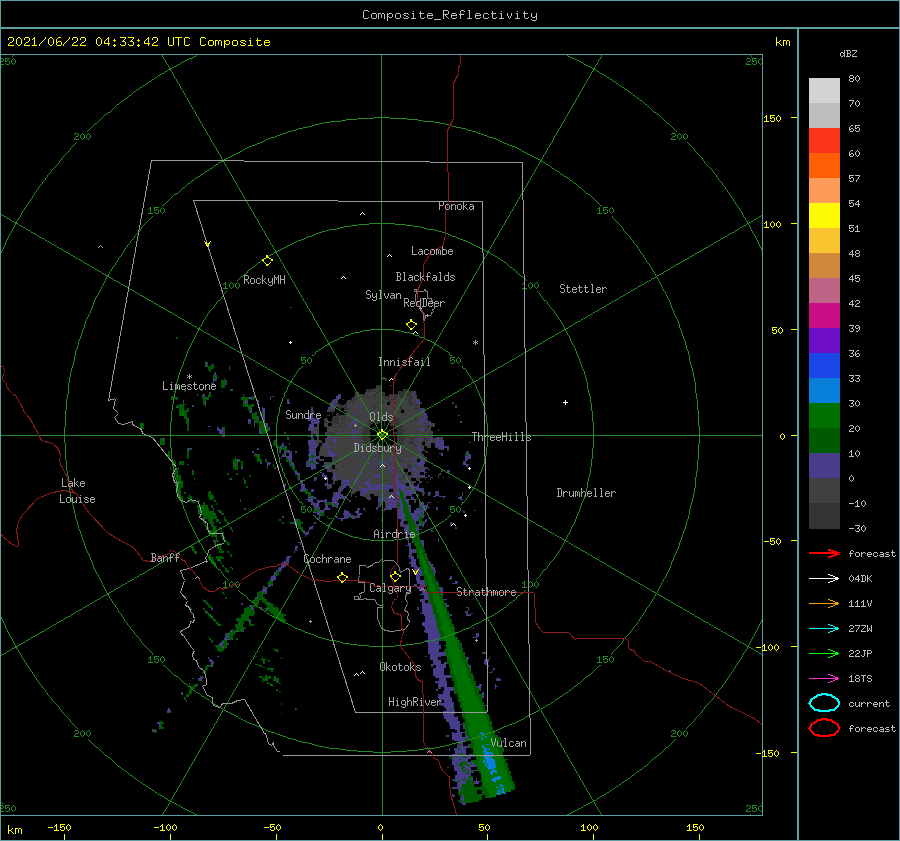Select the 30–33 dBZ light blue swatch
The width and height of the screenshot is (900, 841).
point(824,390)
